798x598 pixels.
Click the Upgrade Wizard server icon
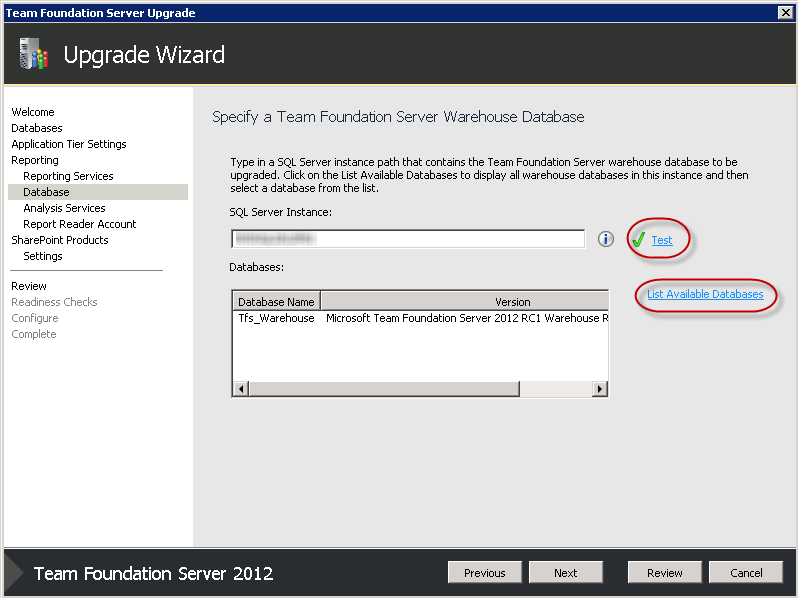(x=34, y=53)
